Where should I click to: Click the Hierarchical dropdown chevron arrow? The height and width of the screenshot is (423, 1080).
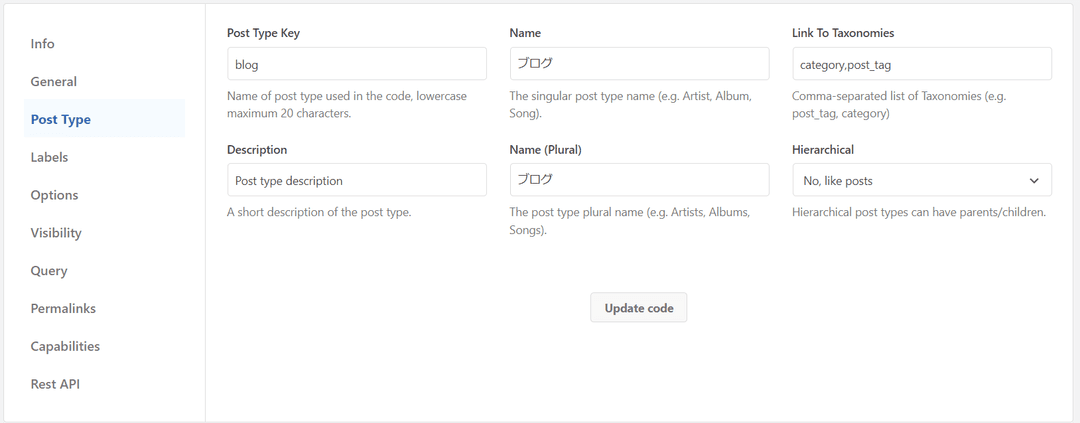[x=1034, y=181]
